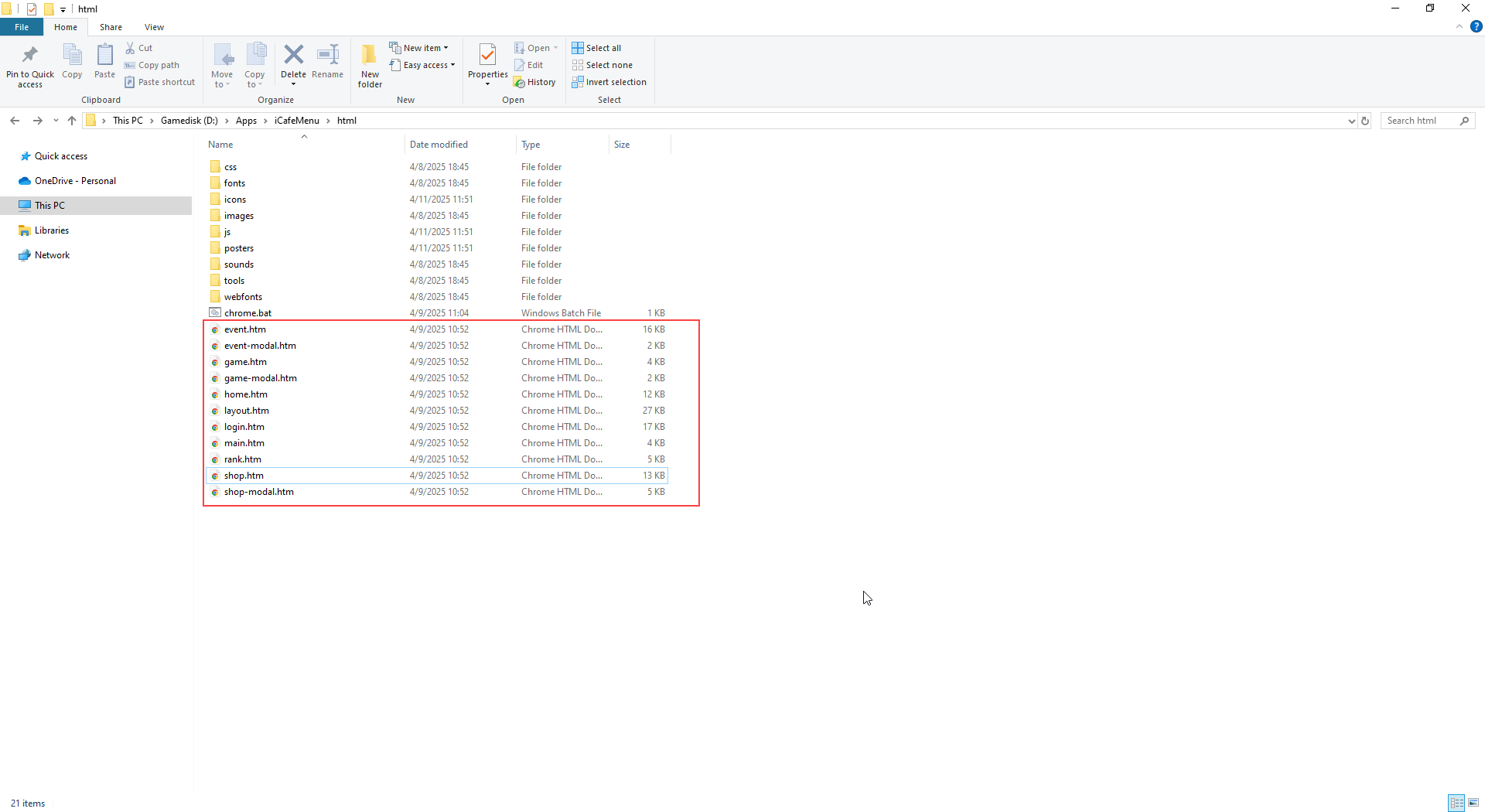
Task: Click Invert selection button
Action: pyautogui.click(x=609, y=82)
